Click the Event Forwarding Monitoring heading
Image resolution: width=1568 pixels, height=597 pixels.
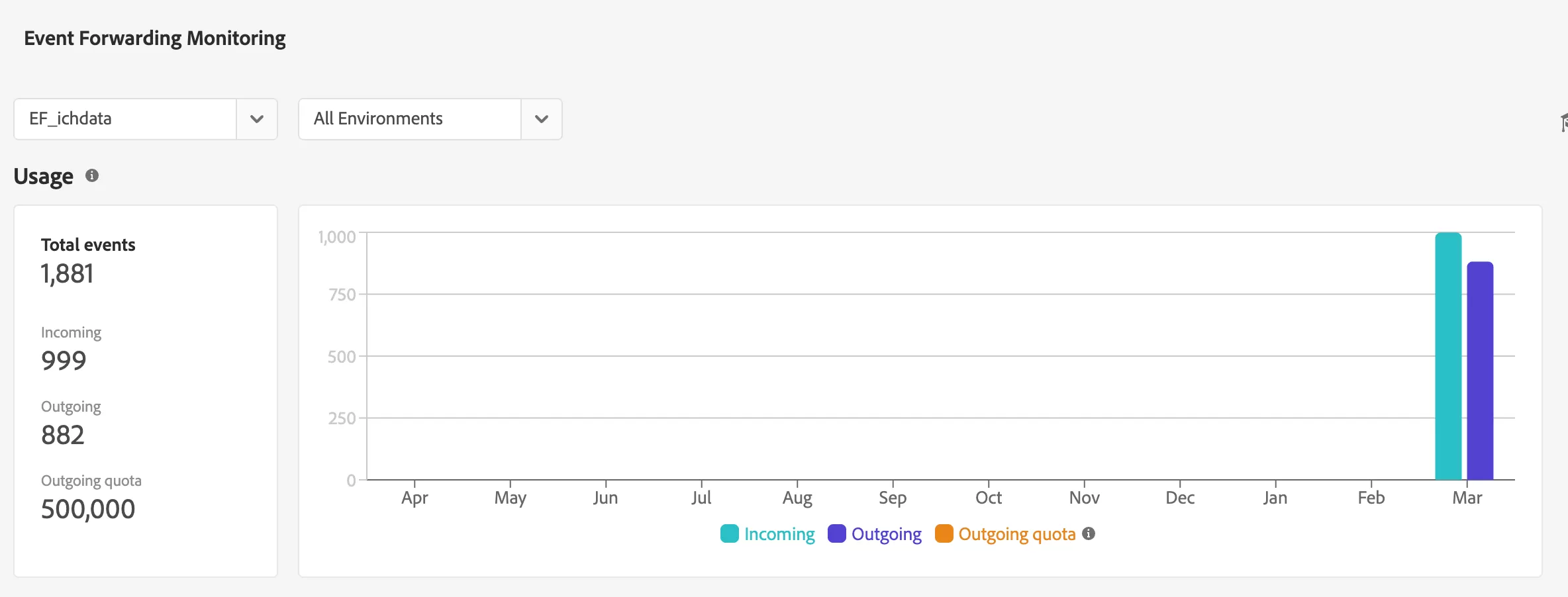[155, 38]
